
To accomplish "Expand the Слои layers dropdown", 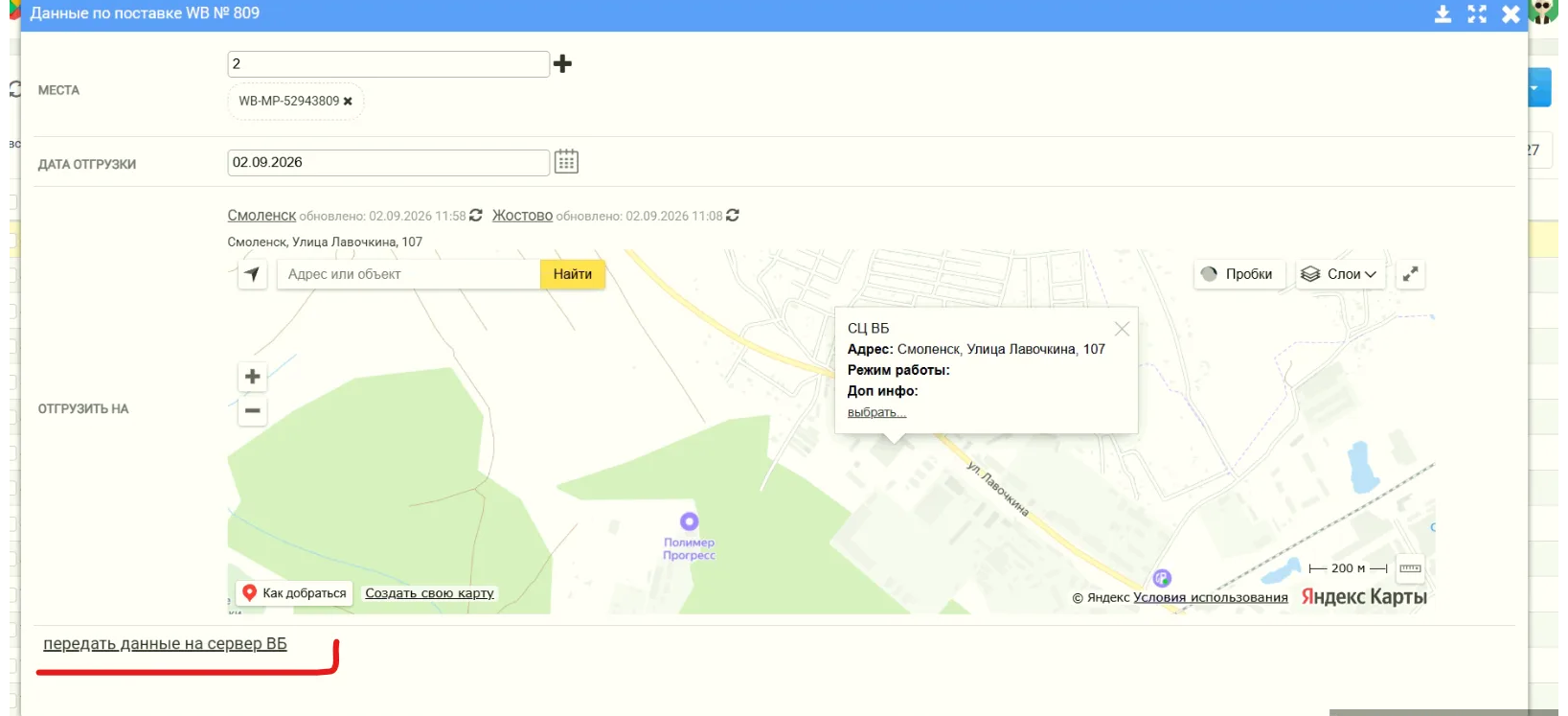I will (1339, 274).
